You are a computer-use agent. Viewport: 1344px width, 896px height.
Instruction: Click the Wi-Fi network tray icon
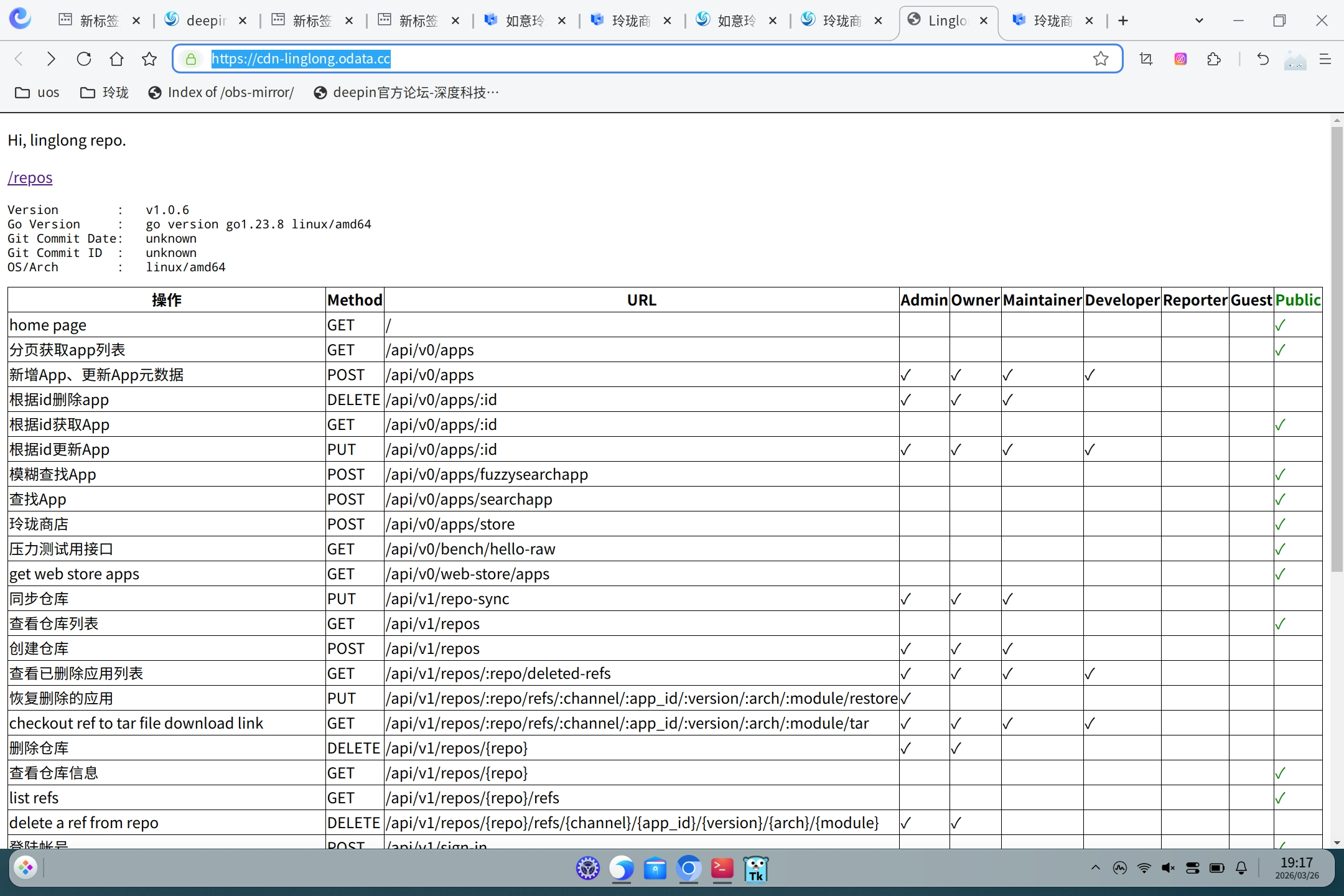click(1144, 868)
